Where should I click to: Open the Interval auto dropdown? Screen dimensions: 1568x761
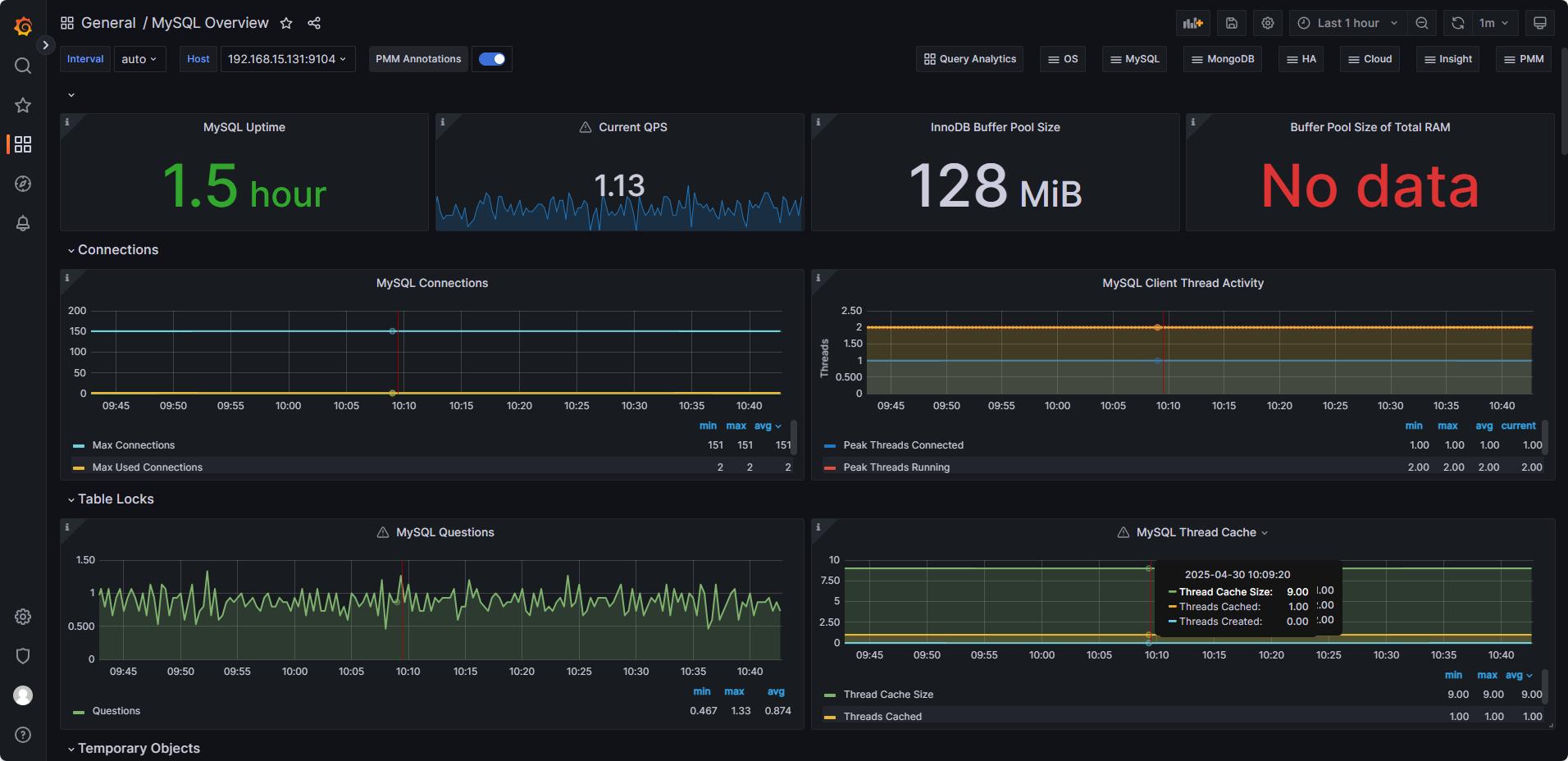click(139, 59)
